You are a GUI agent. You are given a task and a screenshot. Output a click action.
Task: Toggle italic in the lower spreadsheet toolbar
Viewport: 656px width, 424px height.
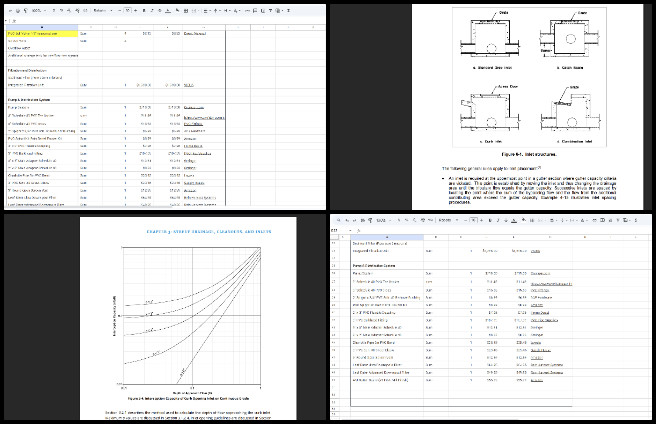point(499,220)
